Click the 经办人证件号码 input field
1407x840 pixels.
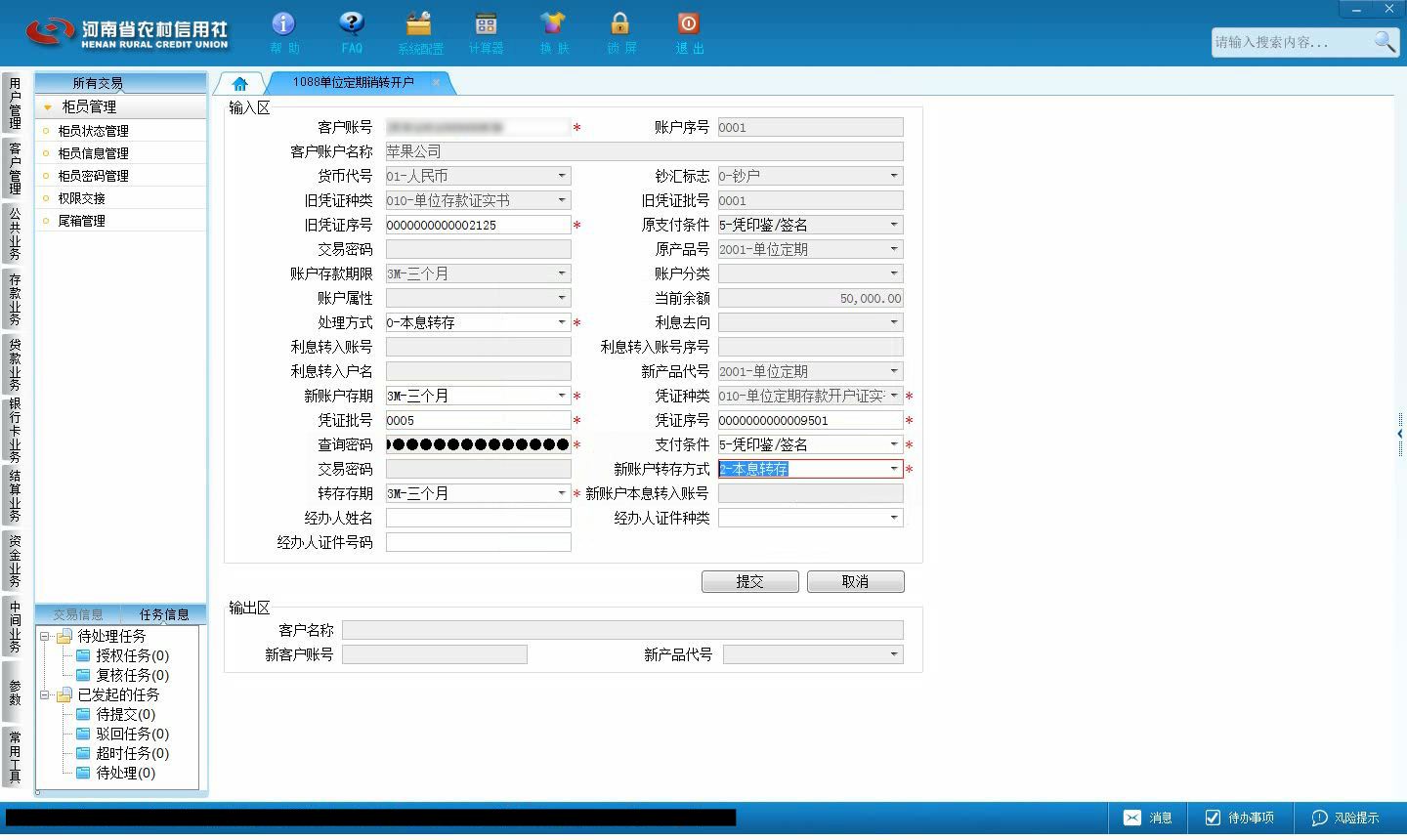[479, 542]
